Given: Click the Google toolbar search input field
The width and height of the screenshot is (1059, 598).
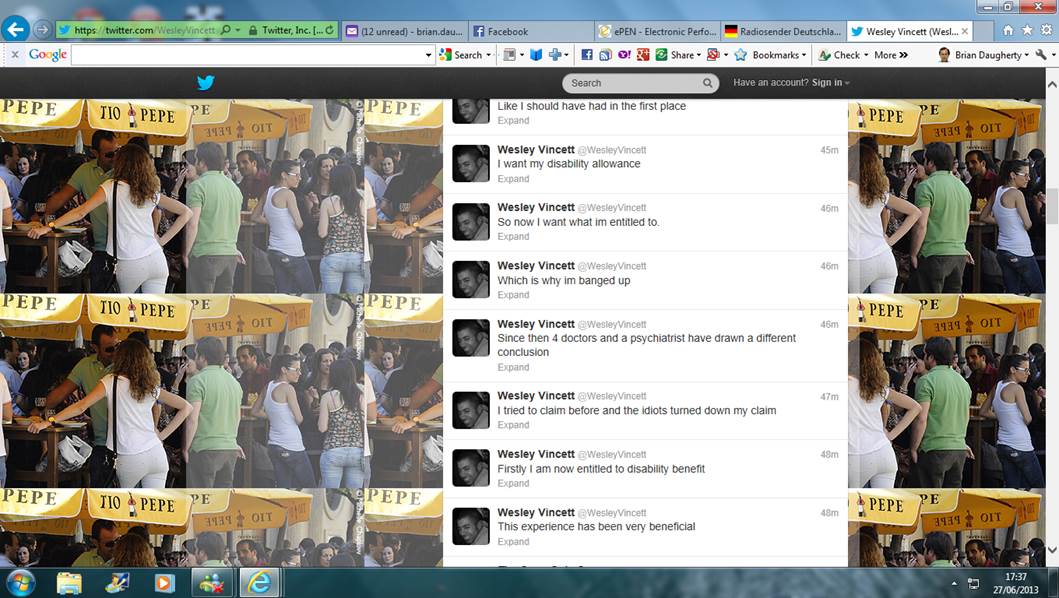Looking at the screenshot, I should click(247, 55).
